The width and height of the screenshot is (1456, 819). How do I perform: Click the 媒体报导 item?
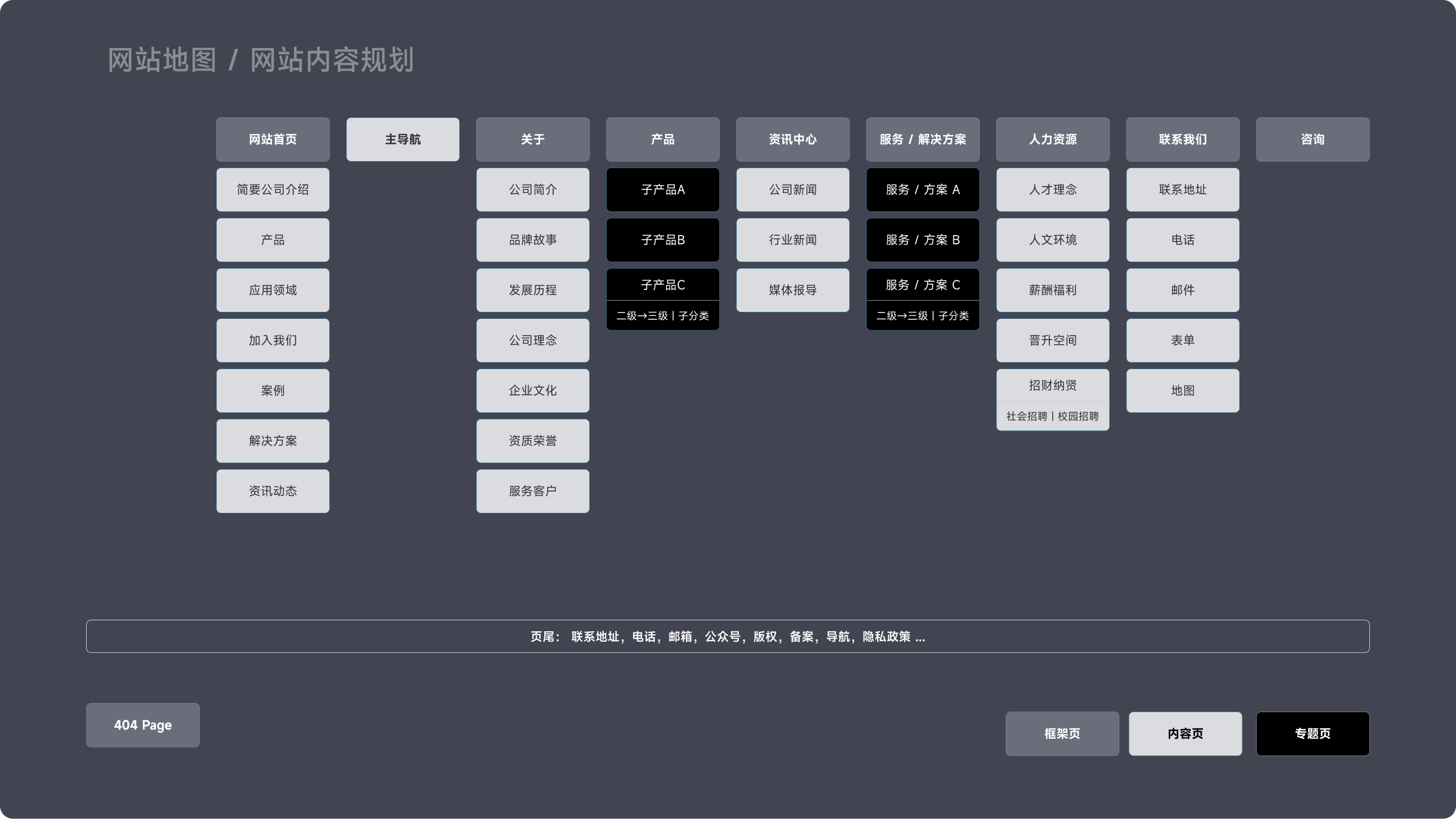click(x=793, y=290)
